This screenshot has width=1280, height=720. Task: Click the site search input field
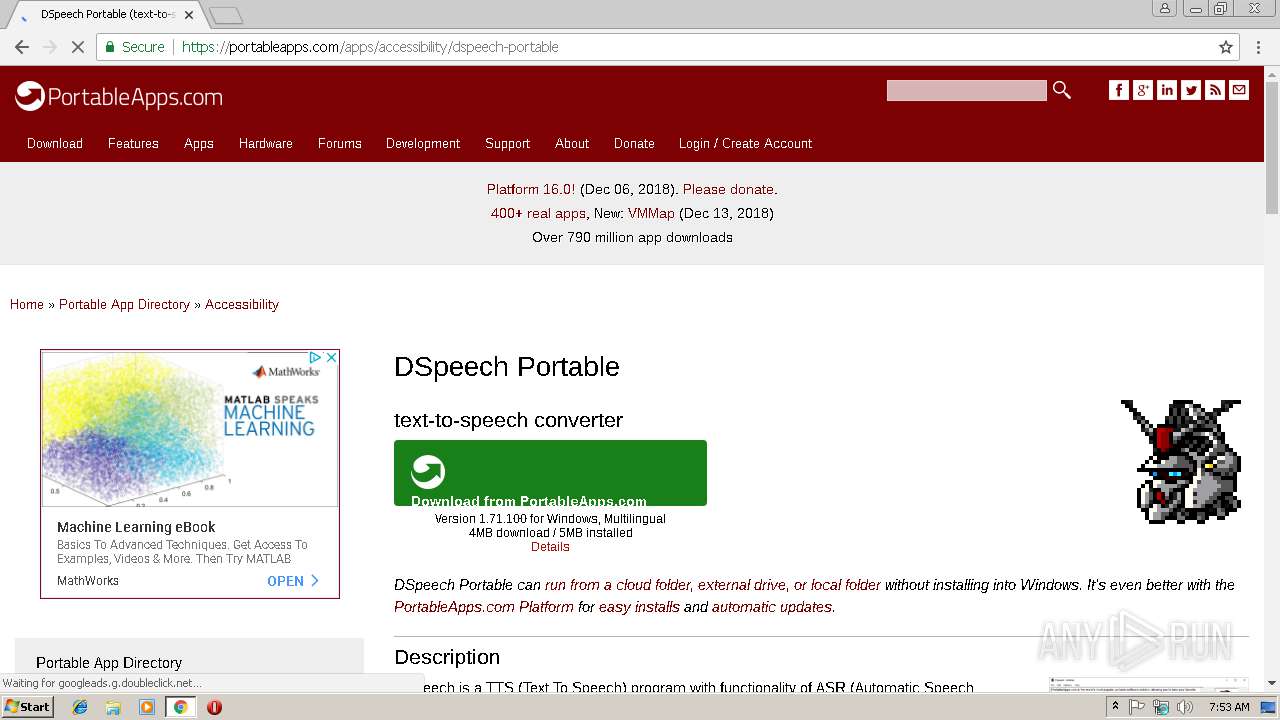pyautogui.click(x=966, y=90)
